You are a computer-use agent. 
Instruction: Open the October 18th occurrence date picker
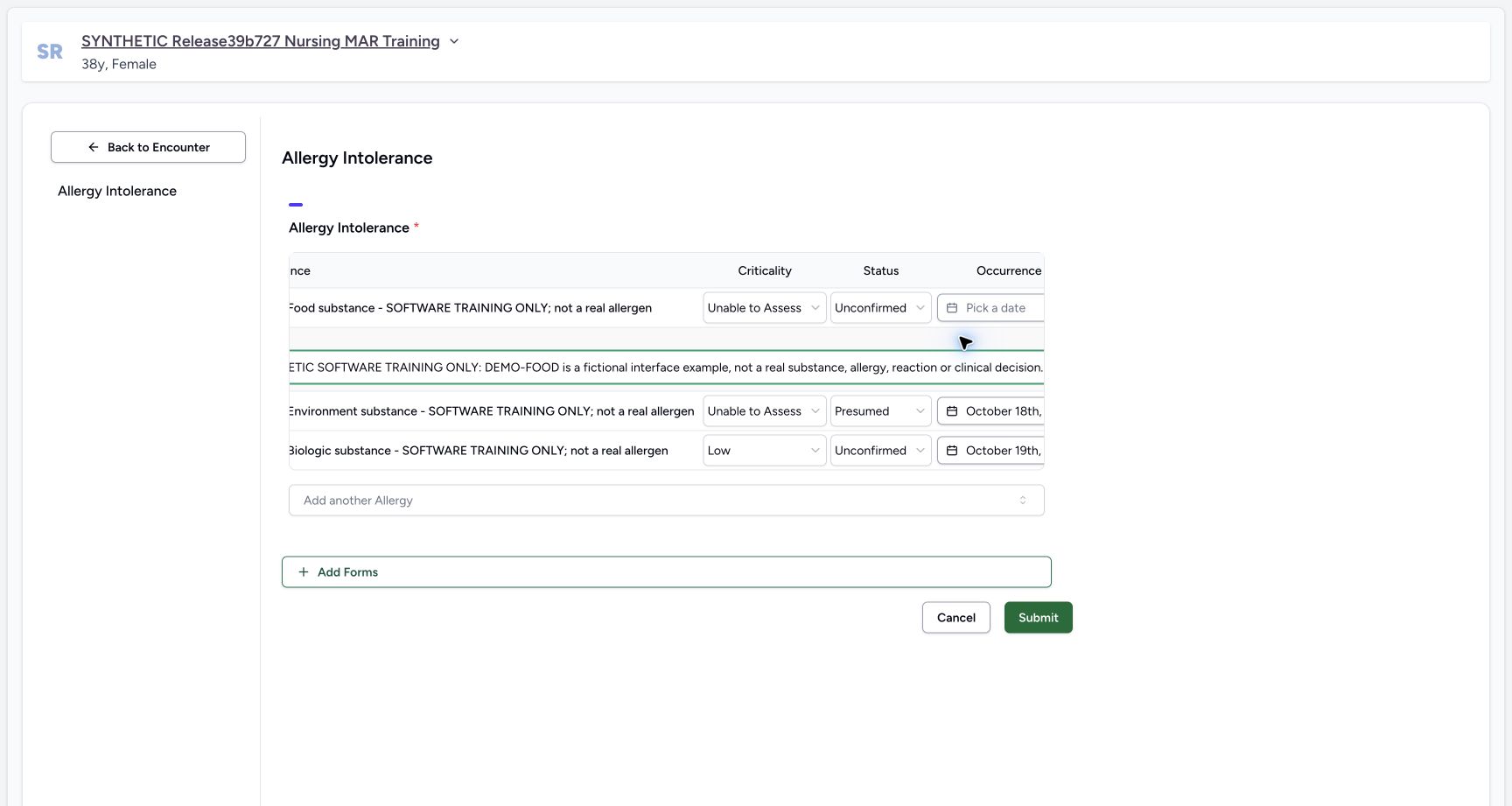pos(990,411)
